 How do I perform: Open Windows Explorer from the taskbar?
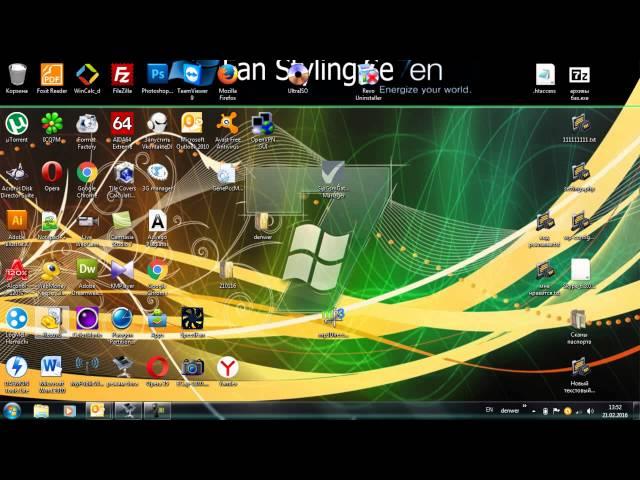(x=41, y=411)
